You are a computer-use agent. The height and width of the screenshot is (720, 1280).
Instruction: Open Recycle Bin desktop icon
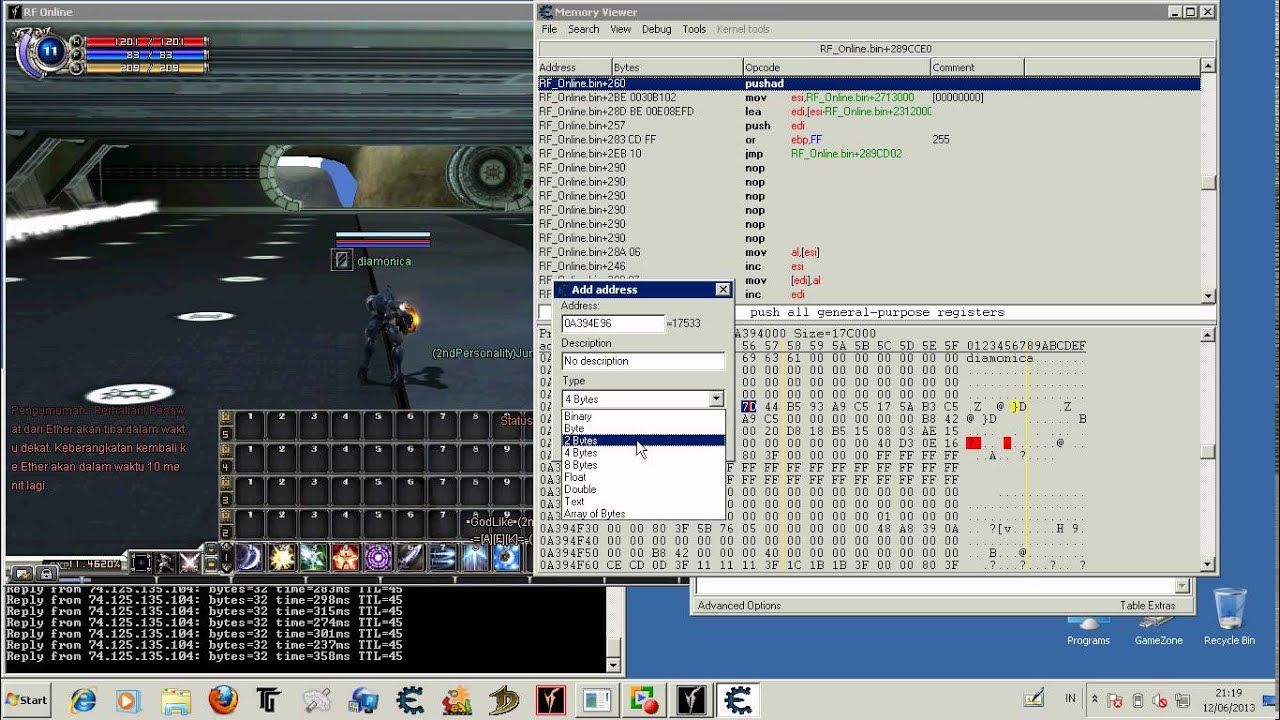click(x=1229, y=616)
